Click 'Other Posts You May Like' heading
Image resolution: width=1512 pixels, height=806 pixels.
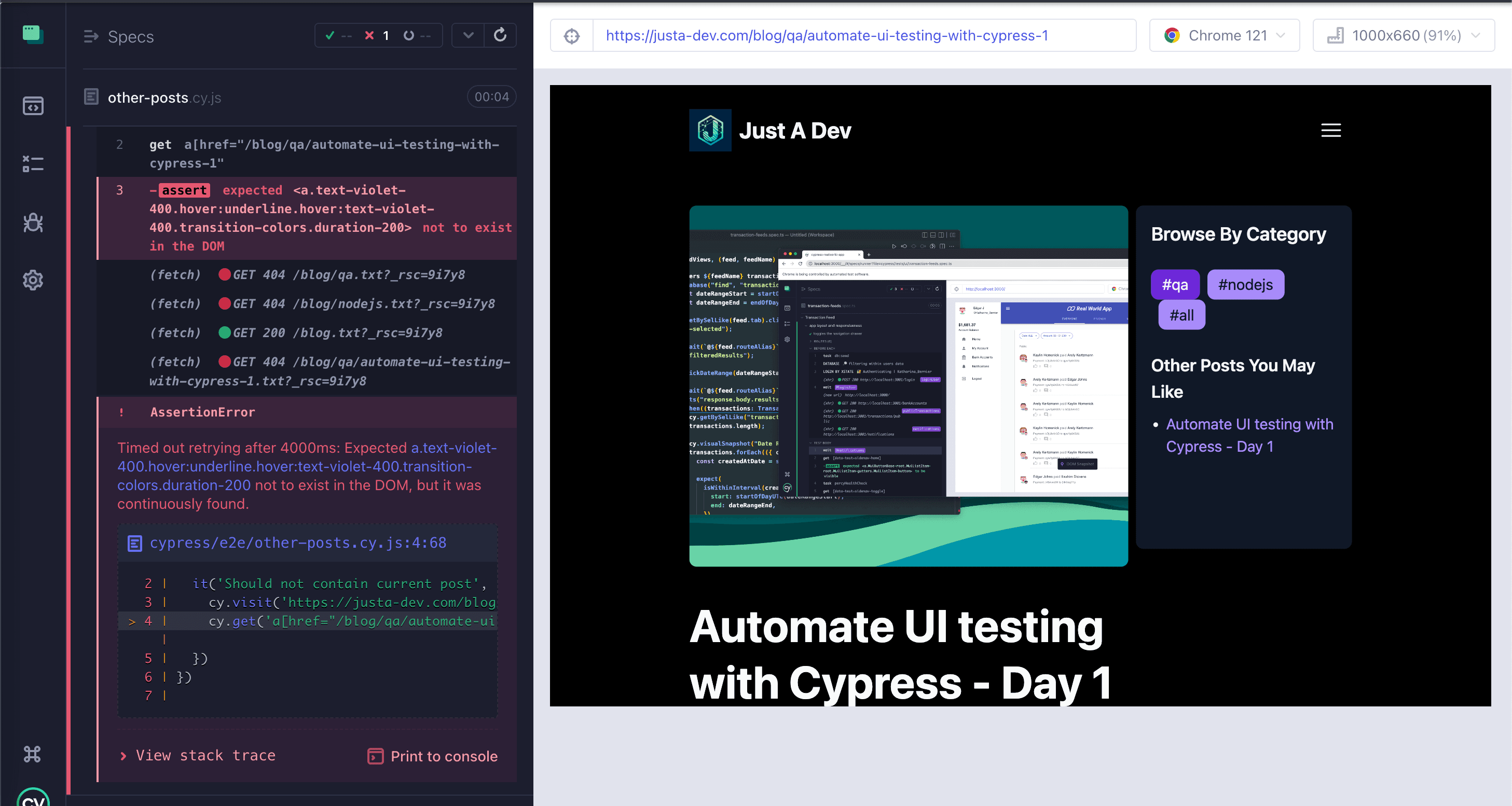(1233, 378)
